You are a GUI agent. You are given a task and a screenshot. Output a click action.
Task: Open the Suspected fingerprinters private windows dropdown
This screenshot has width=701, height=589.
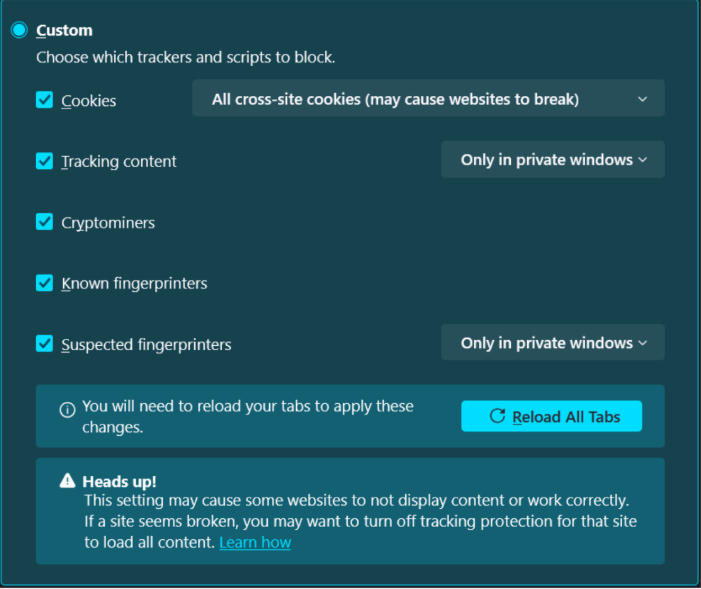coord(553,343)
